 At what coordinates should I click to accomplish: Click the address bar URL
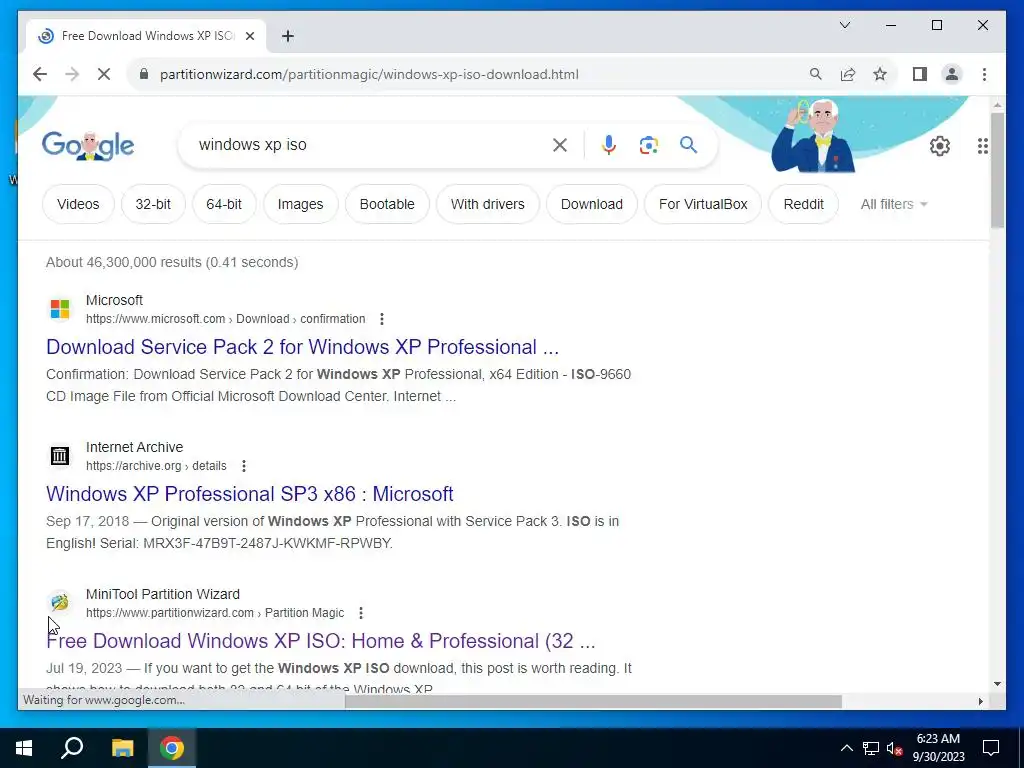369,74
